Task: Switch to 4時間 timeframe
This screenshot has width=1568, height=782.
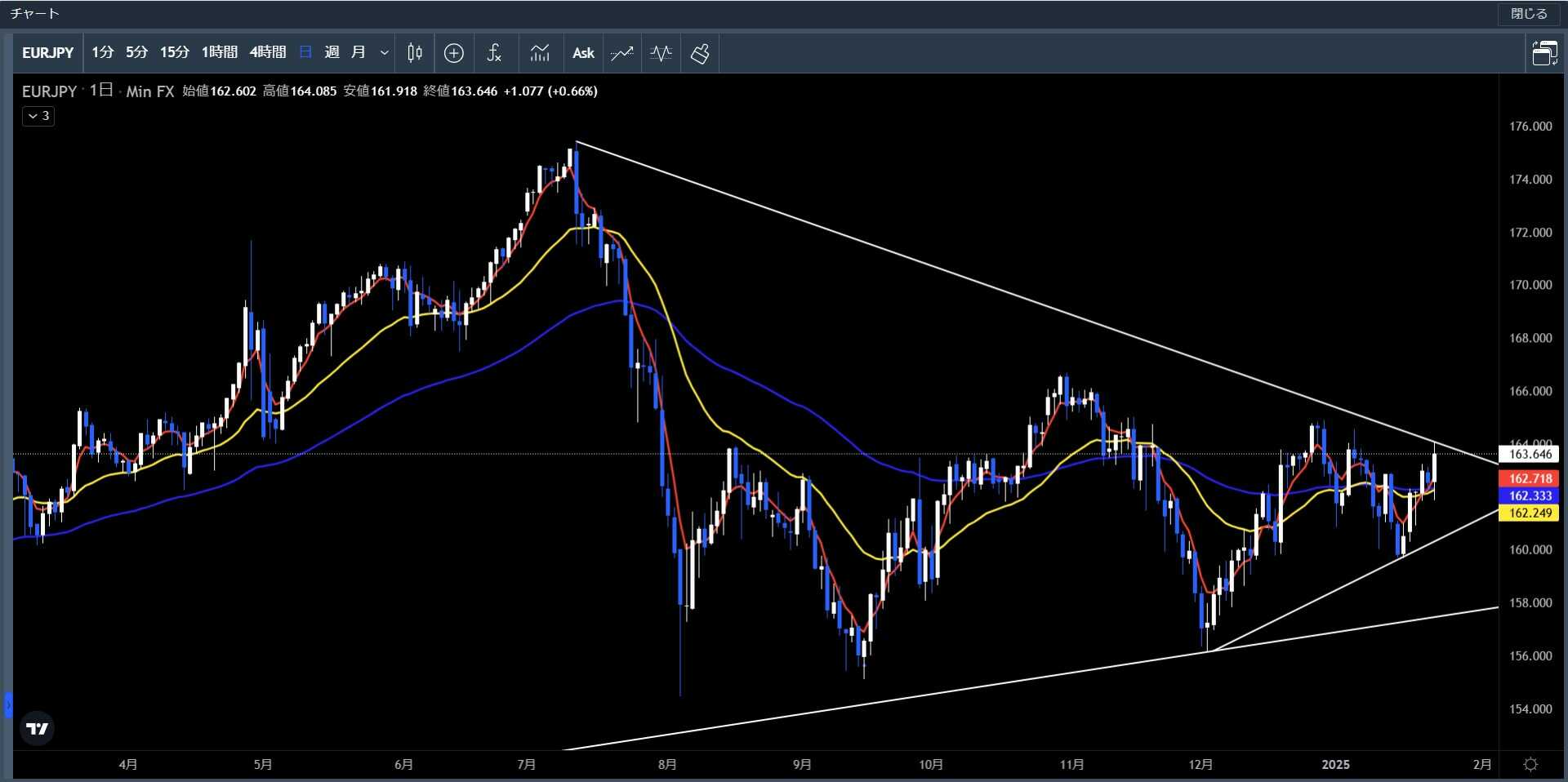Action: tap(268, 52)
